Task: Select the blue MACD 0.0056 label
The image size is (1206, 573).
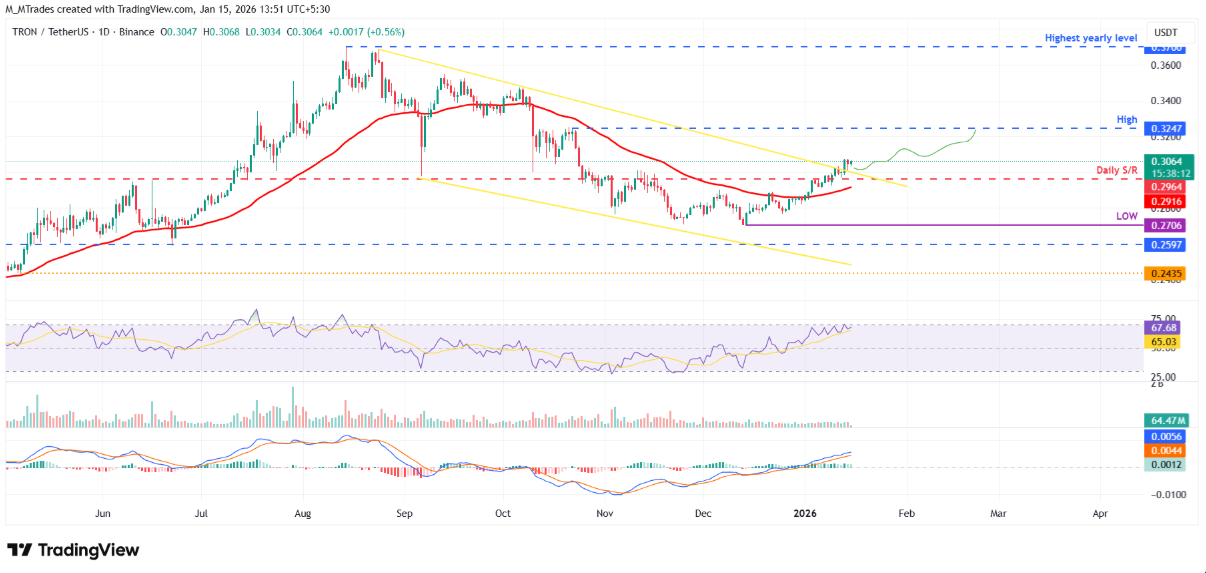Action: [x=1165, y=437]
